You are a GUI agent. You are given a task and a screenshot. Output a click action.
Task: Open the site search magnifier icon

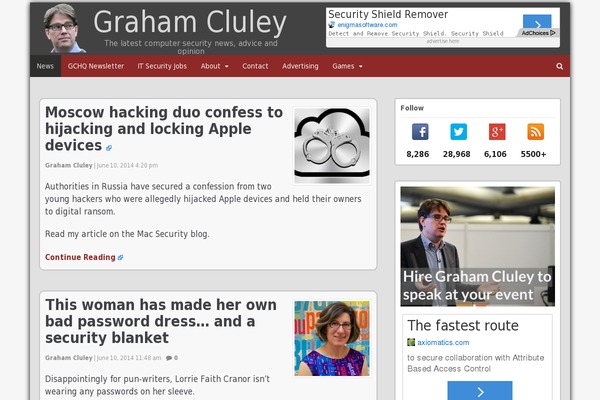559,66
